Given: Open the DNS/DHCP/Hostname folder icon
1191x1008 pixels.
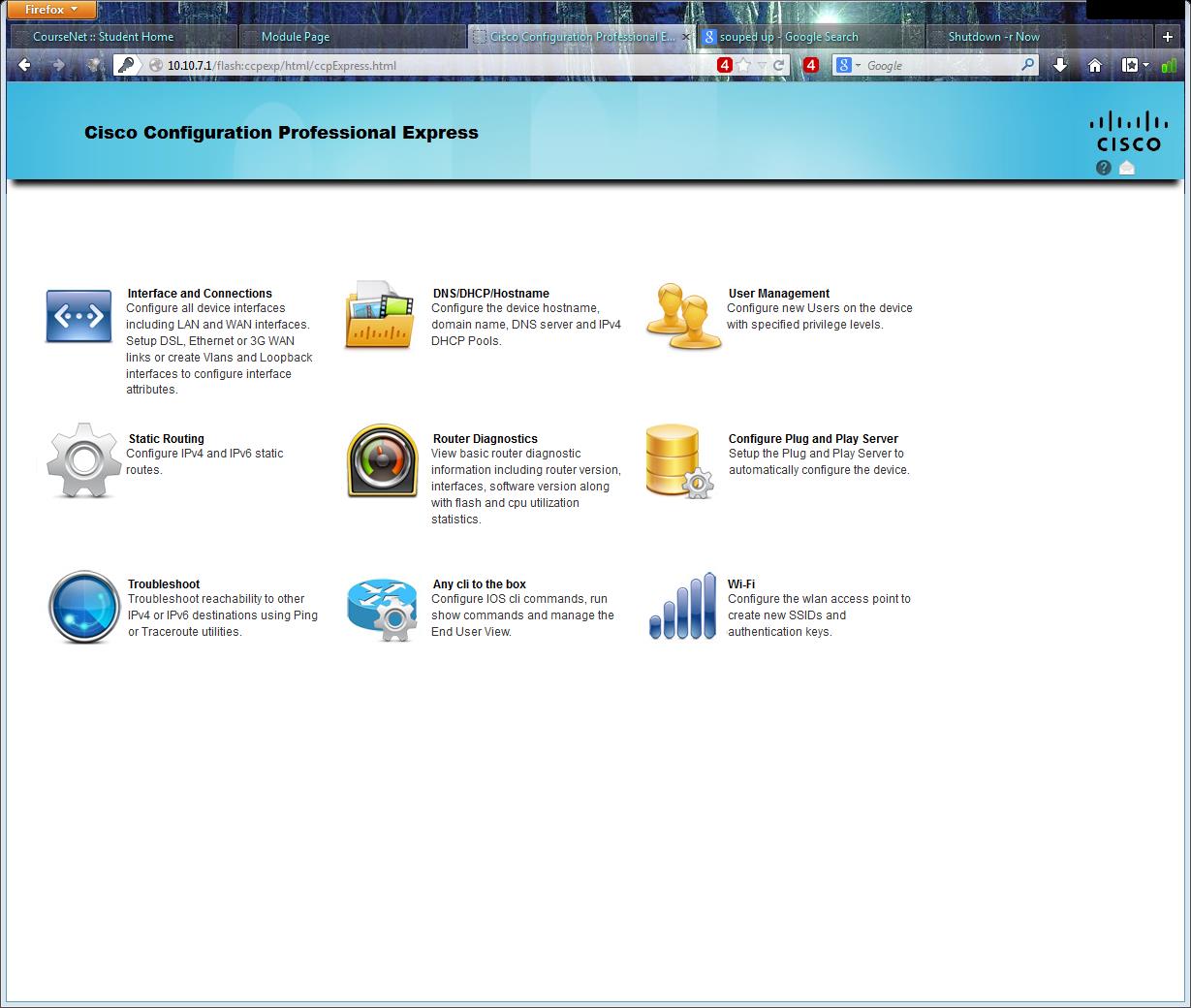Looking at the screenshot, I should tap(381, 315).
